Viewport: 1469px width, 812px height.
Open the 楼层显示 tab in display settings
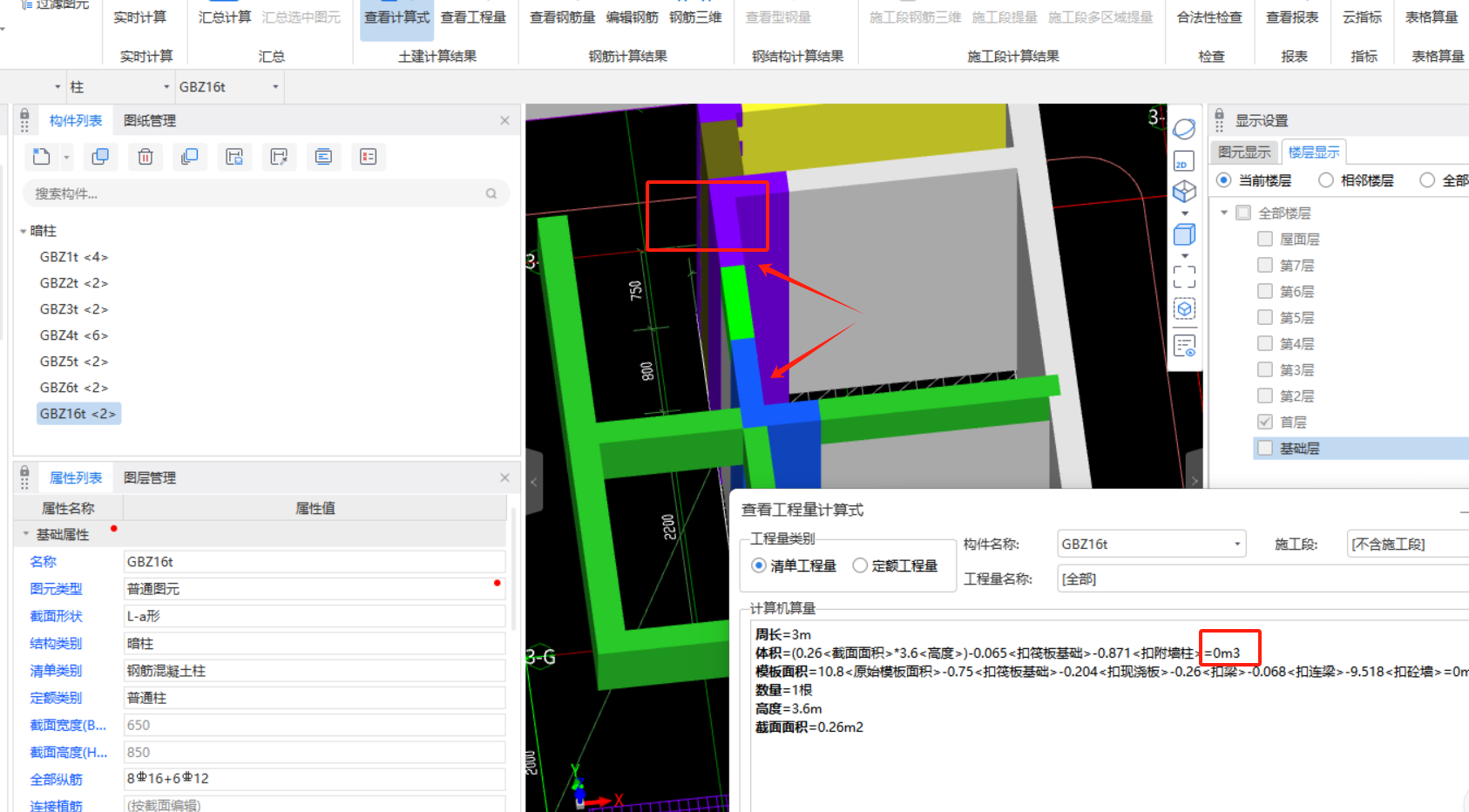click(1314, 151)
